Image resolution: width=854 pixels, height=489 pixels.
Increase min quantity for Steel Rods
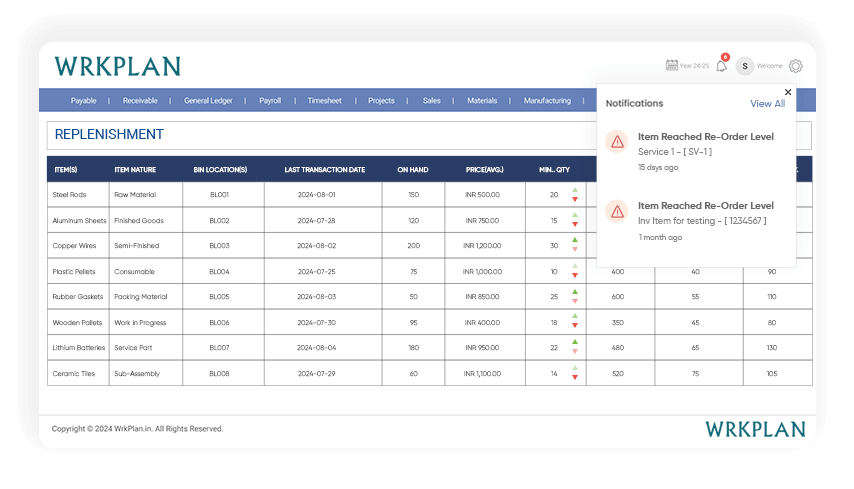(575, 189)
